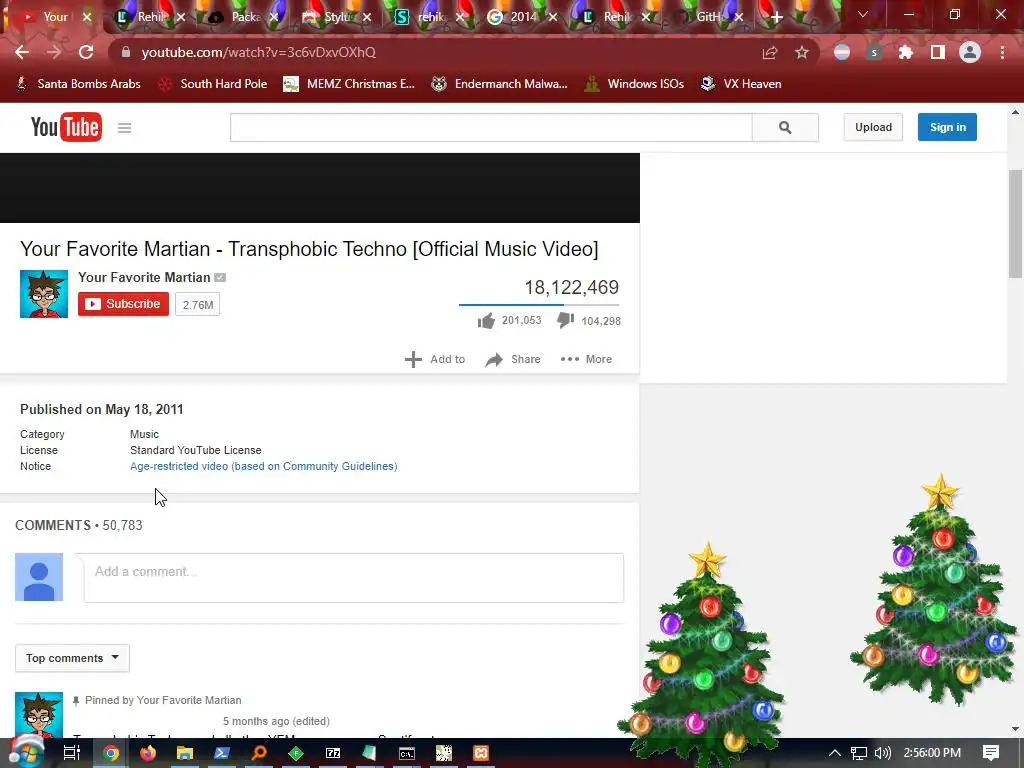Click the pinned commenter's avatar

pyautogui.click(x=39, y=715)
